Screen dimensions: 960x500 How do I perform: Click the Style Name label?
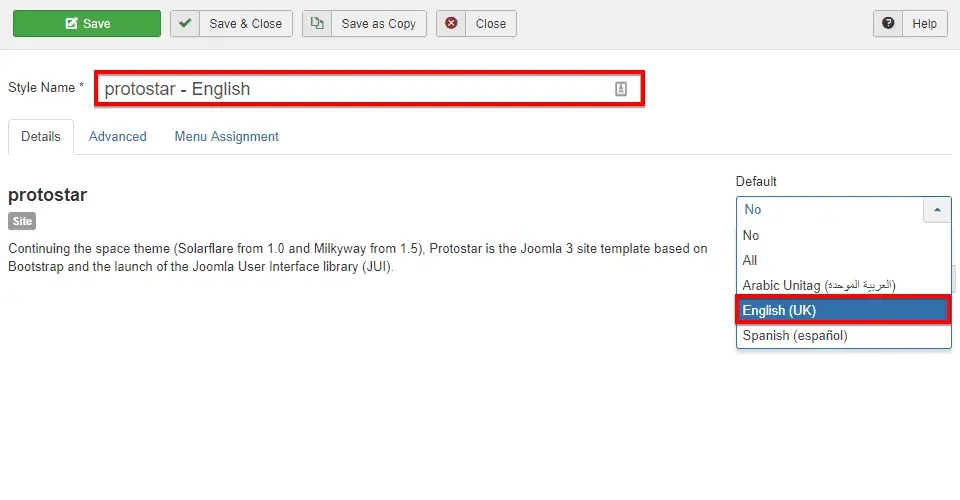tap(45, 88)
